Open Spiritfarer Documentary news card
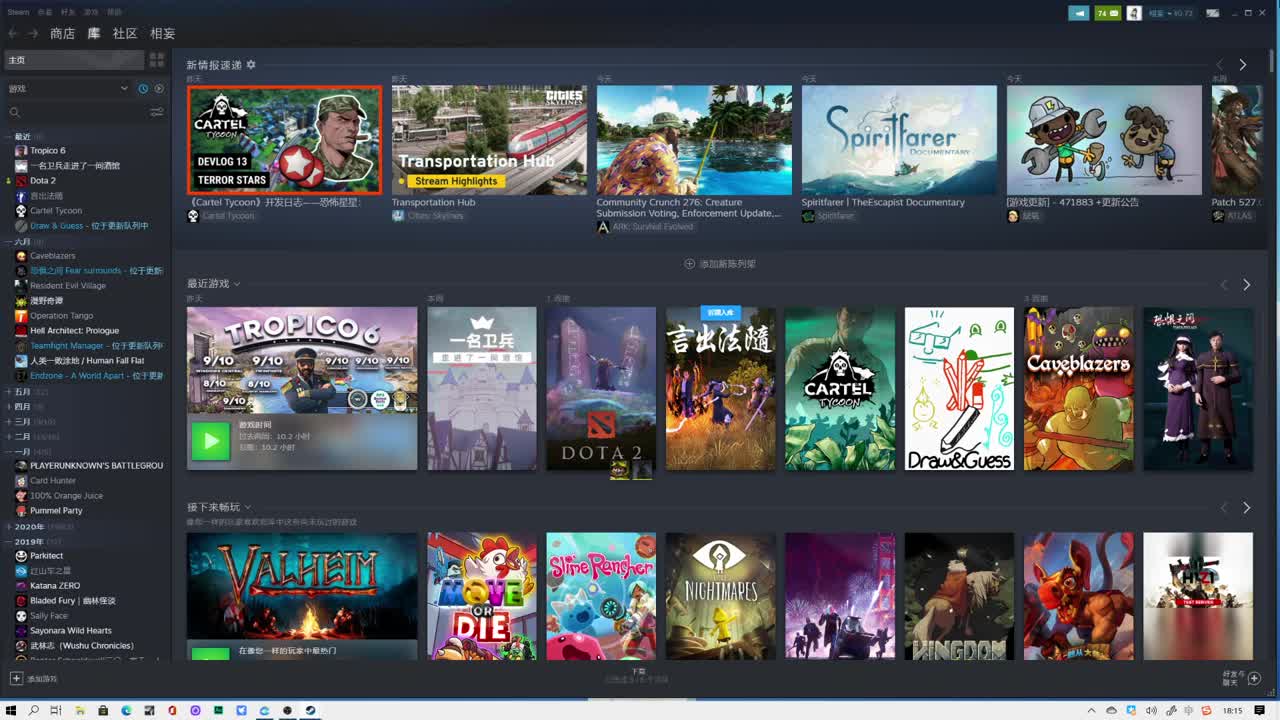The height and width of the screenshot is (720, 1280). click(899, 139)
